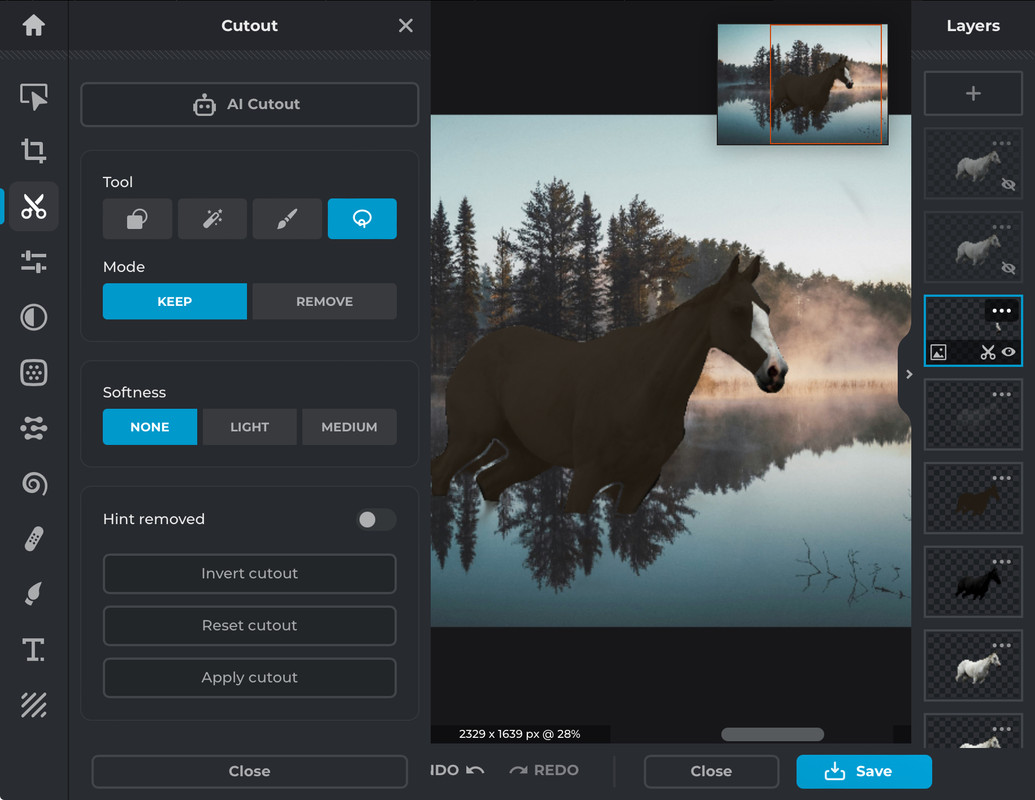
Task: Open options menu of top horse layer
Action: click(x=1001, y=143)
